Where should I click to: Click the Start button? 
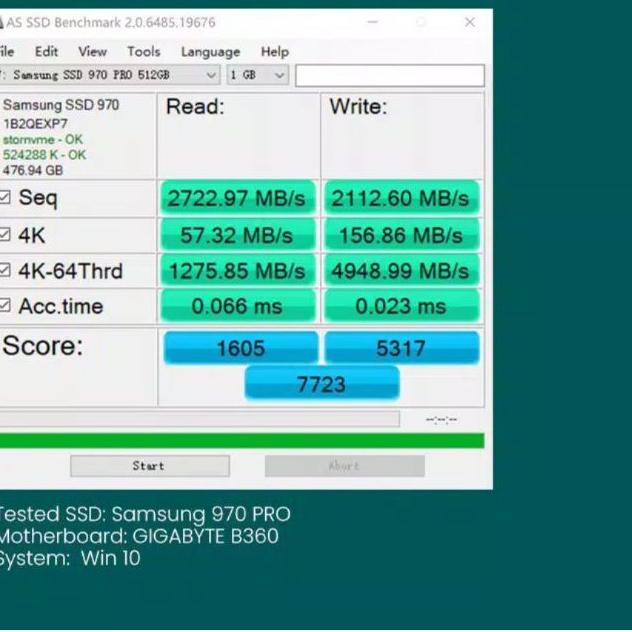tap(150, 466)
